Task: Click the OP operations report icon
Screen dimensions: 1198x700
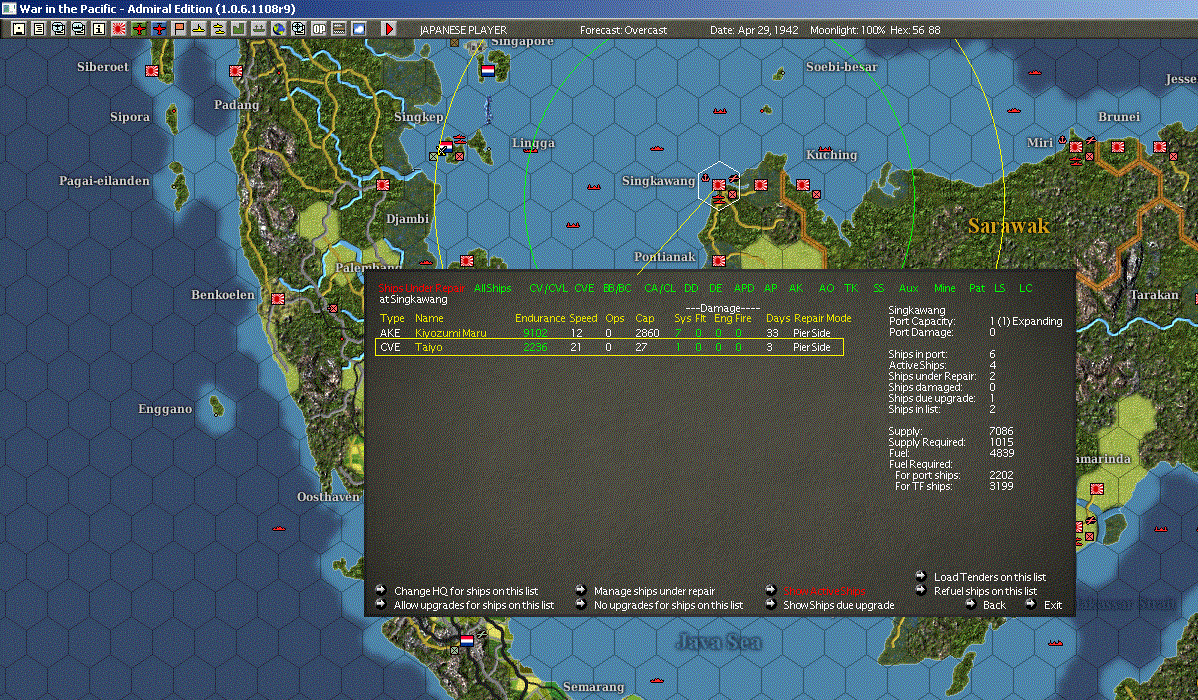Action: click(319, 29)
